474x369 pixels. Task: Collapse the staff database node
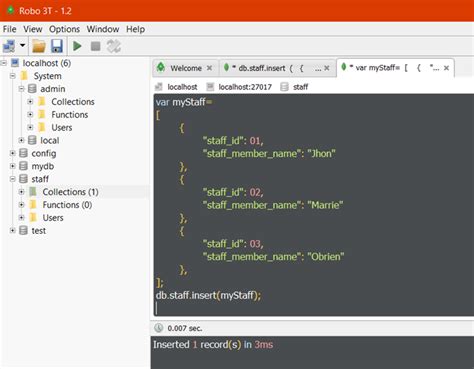(13, 179)
